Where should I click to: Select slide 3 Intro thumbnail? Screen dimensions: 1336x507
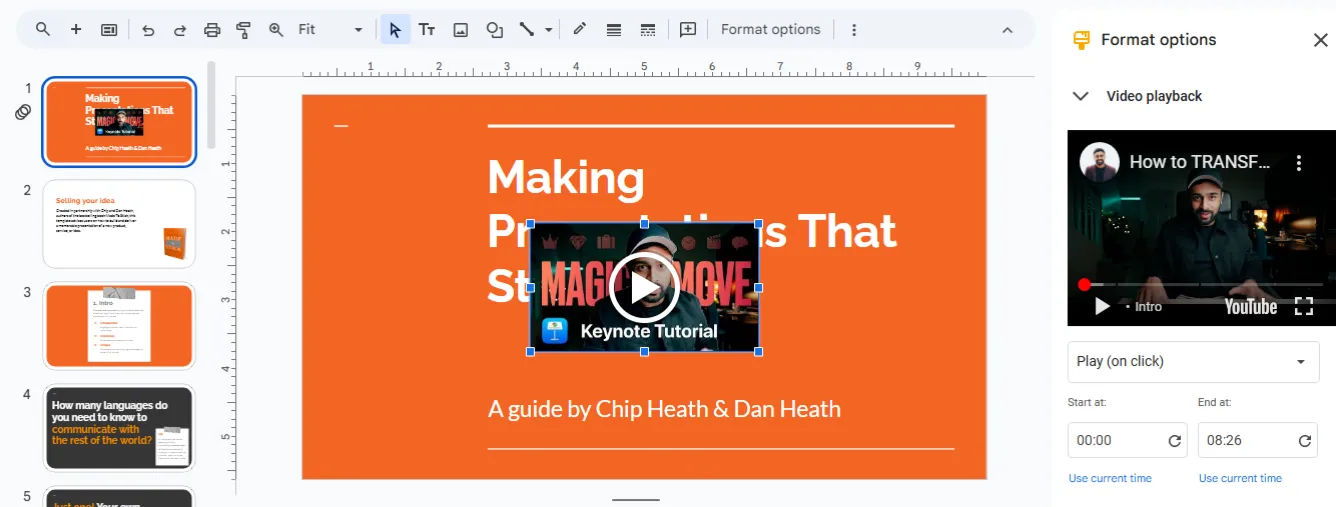(x=119, y=326)
